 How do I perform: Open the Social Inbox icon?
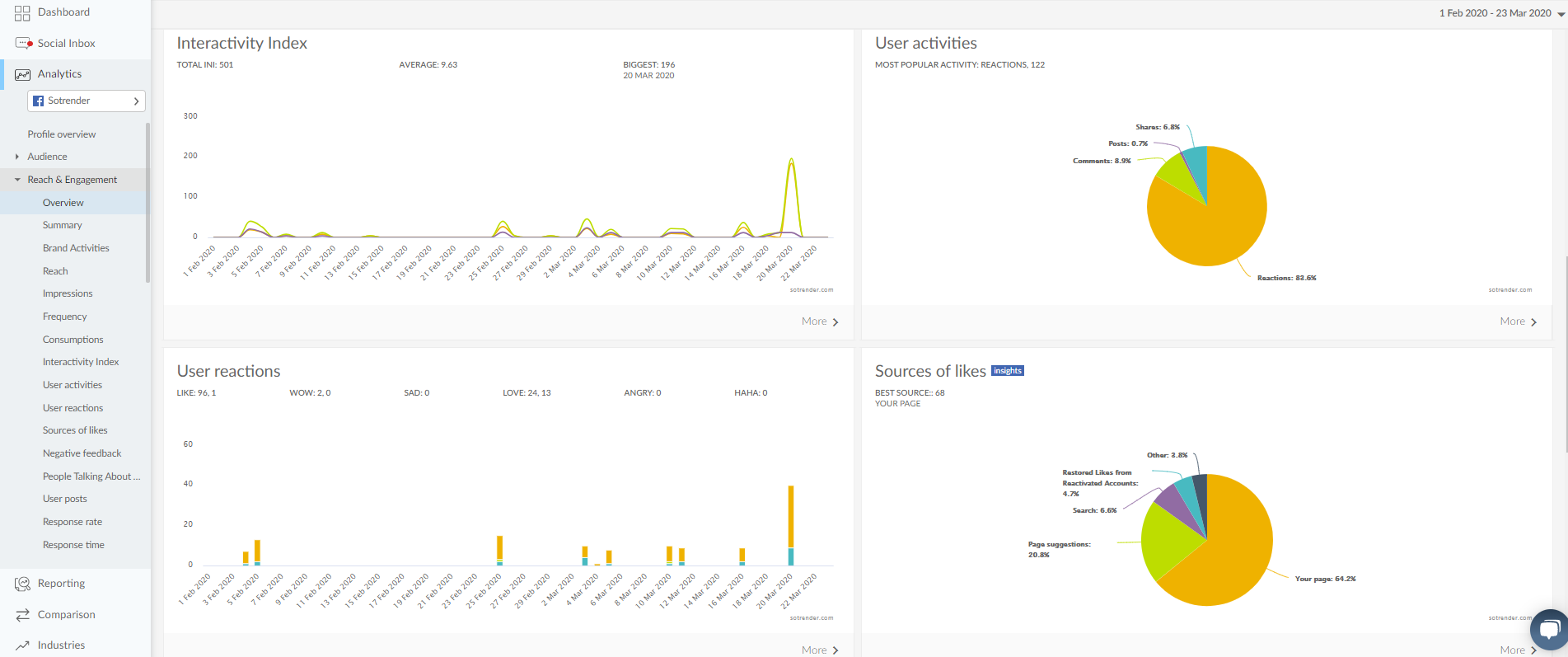[x=23, y=43]
